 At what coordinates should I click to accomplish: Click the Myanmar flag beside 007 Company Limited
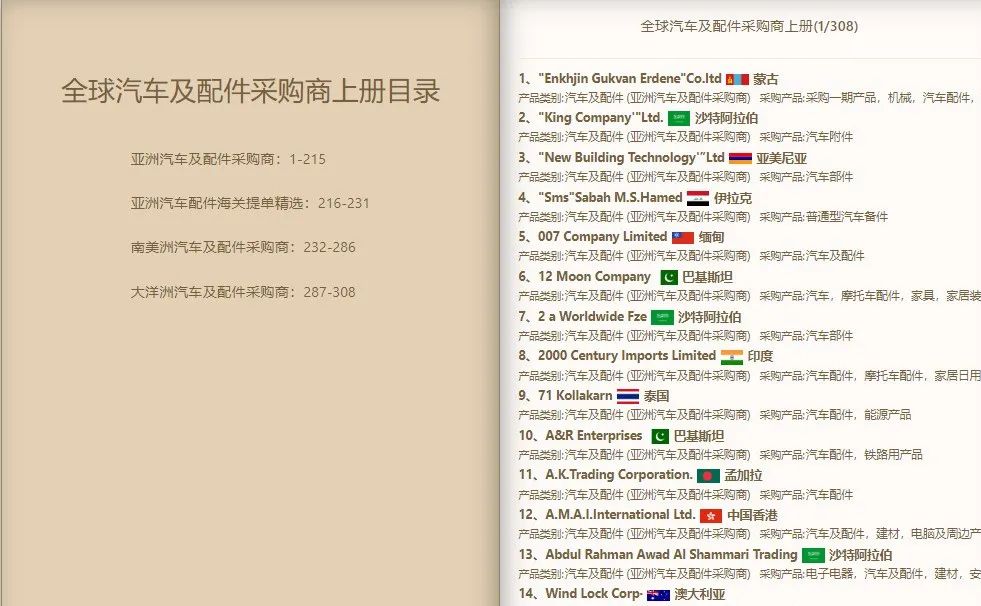[683, 238]
